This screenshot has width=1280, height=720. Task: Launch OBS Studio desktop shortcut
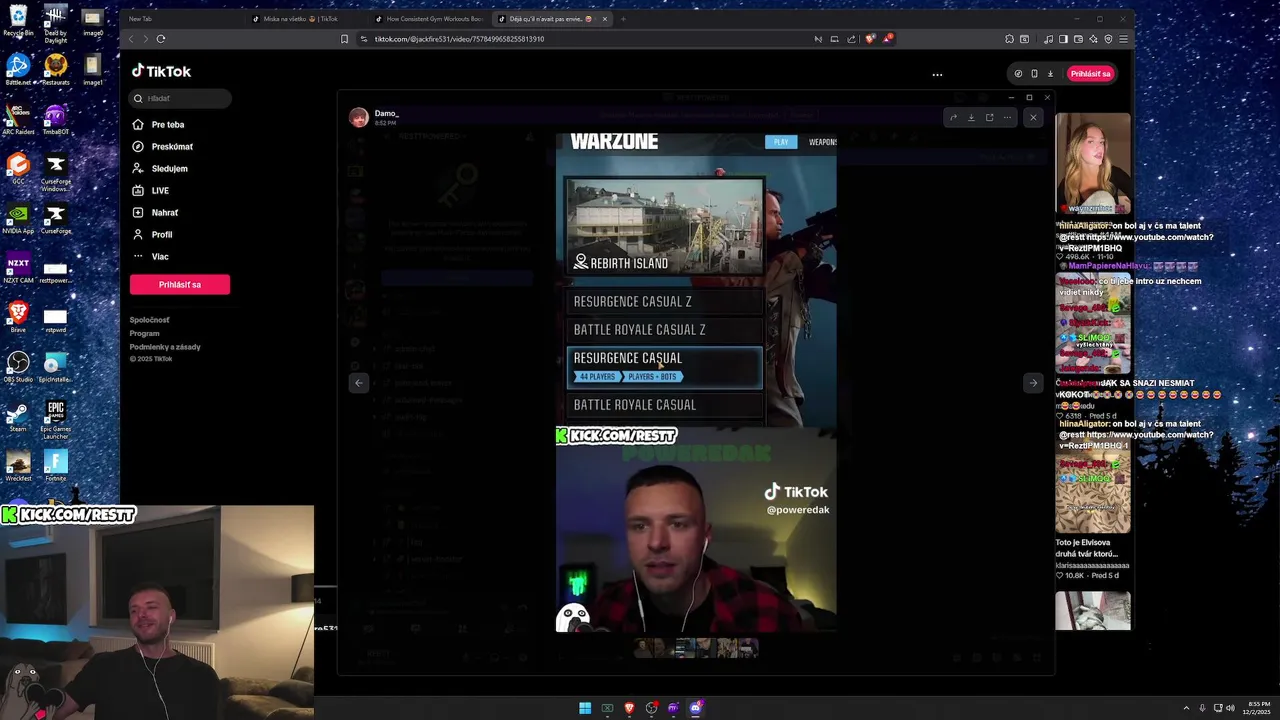tap(18, 366)
